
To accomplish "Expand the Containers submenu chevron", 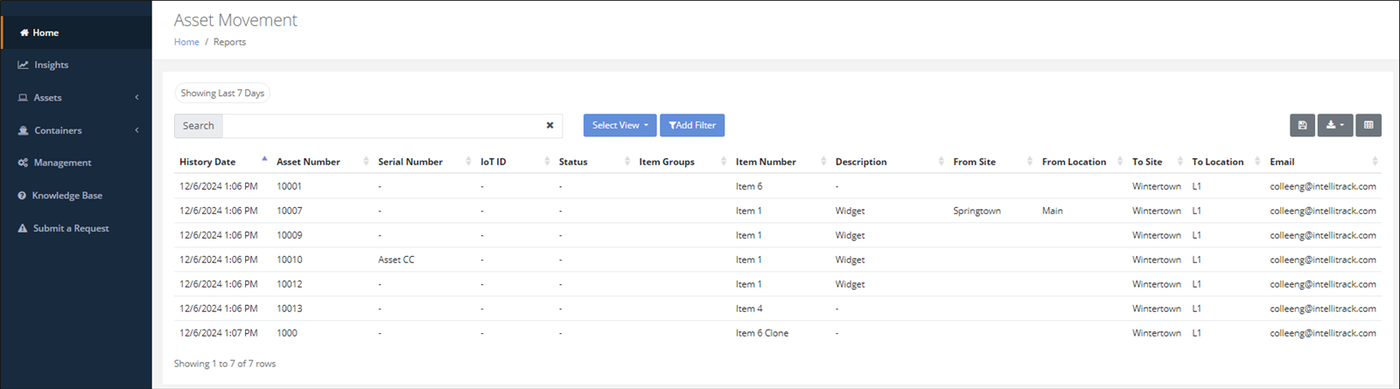I will (x=136, y=130).
